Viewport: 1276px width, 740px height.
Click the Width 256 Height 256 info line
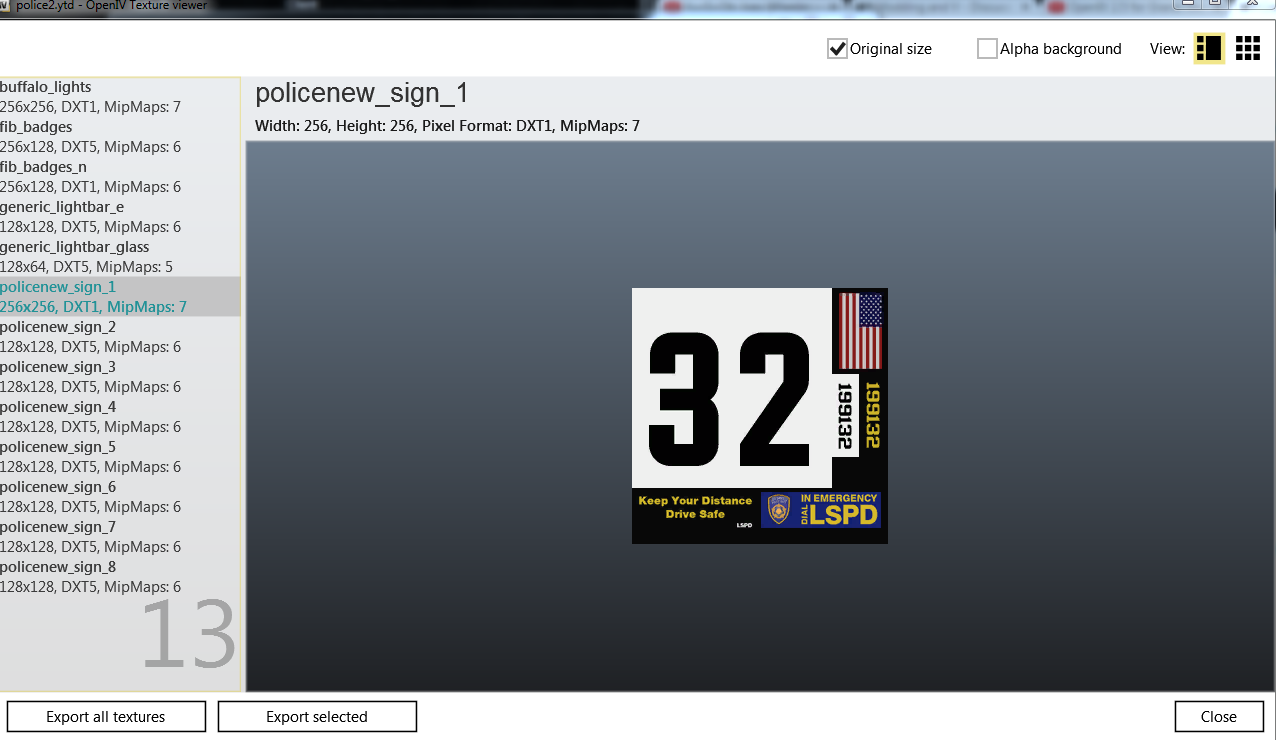pos(447,126)
